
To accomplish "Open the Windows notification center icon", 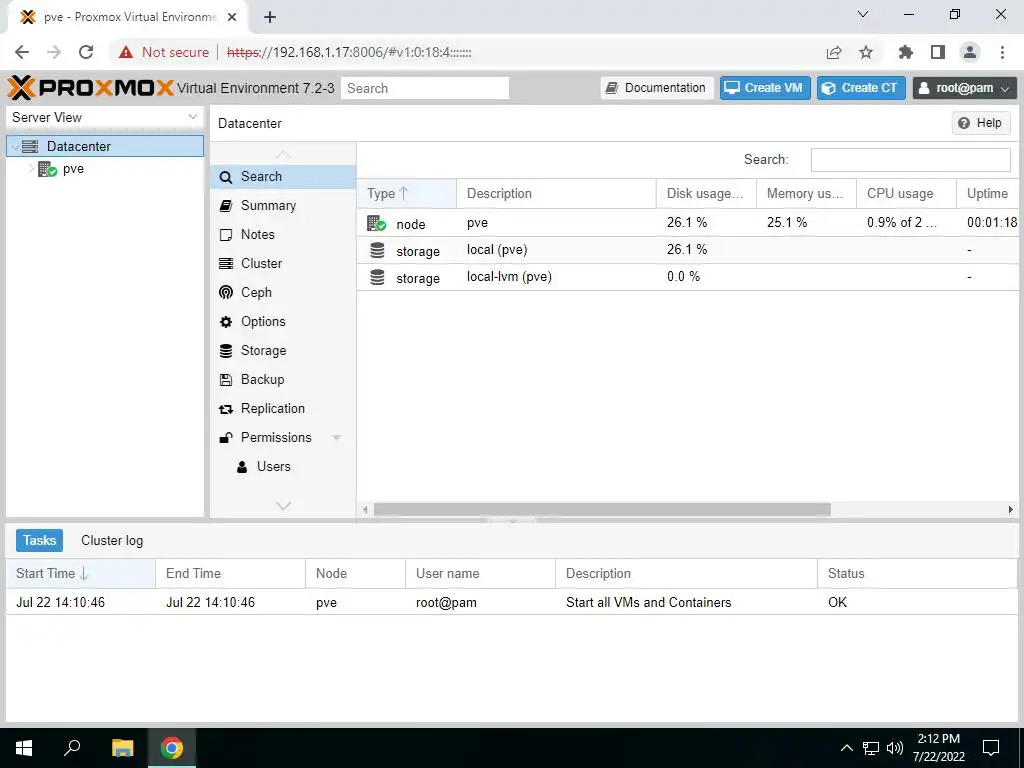I will tap(991, 748).
